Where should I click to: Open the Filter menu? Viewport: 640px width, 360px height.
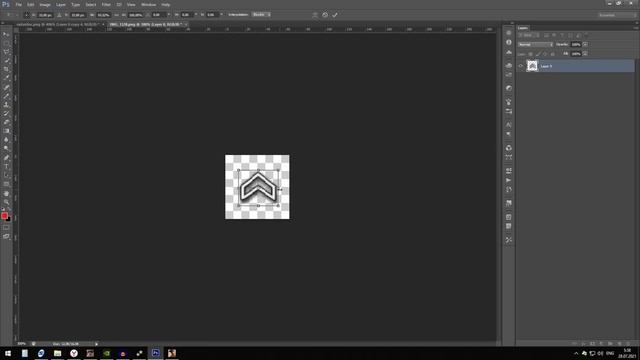(x=106, y=4)
